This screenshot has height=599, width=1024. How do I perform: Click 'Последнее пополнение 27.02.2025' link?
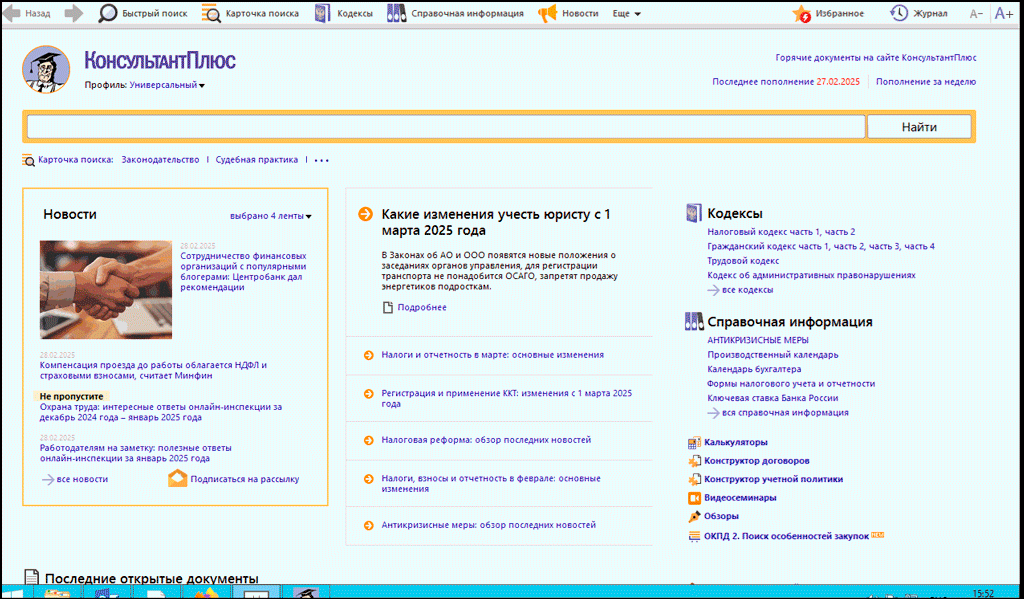coord(786,82)
